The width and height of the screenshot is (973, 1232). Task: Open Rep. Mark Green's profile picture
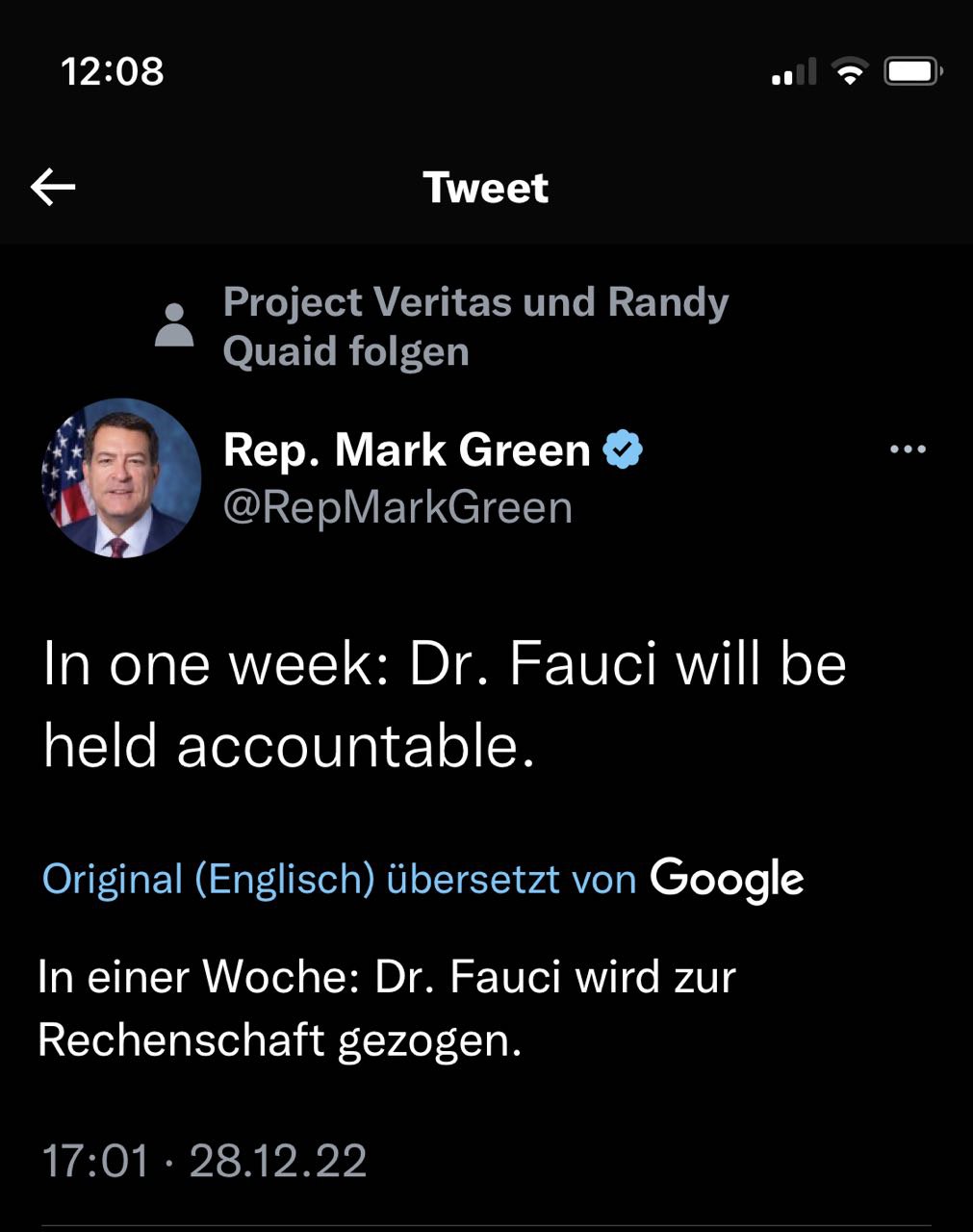[119, 477]
